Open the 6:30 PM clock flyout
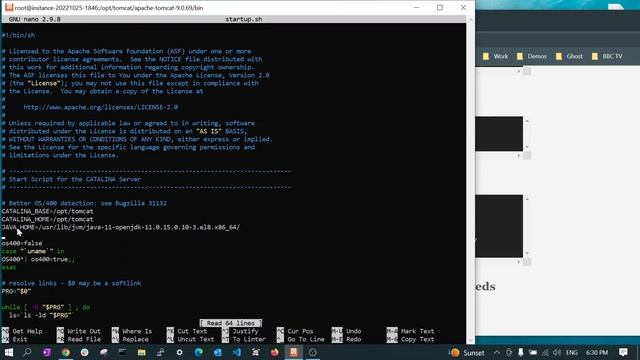 pos(597,353)
